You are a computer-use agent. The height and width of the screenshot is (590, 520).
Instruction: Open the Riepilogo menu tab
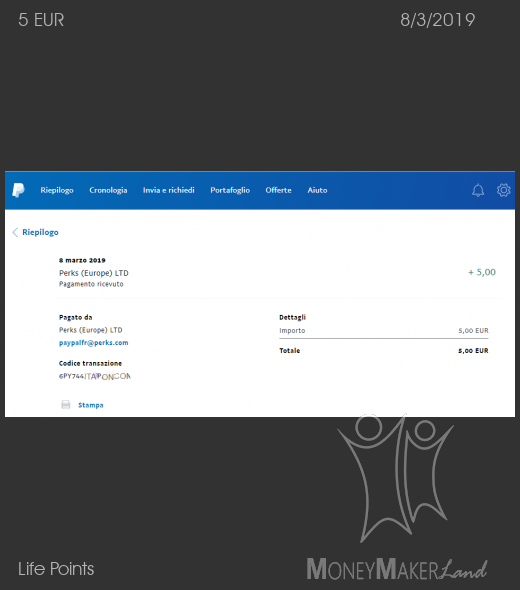tap(57, 190)
